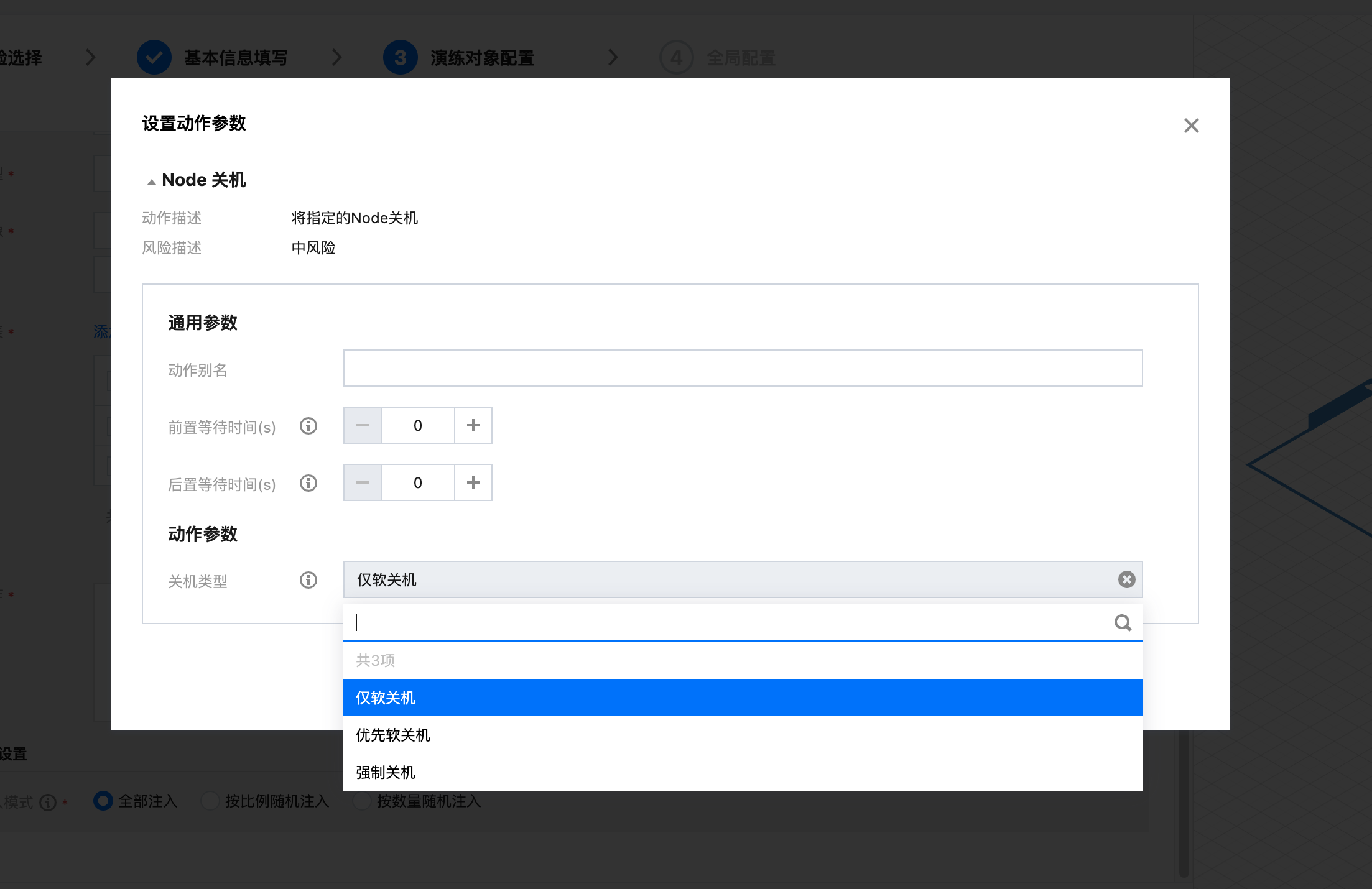Click the 前置等待时间 value field
The width and height of the screenshot is (1372, 889).
418,426
